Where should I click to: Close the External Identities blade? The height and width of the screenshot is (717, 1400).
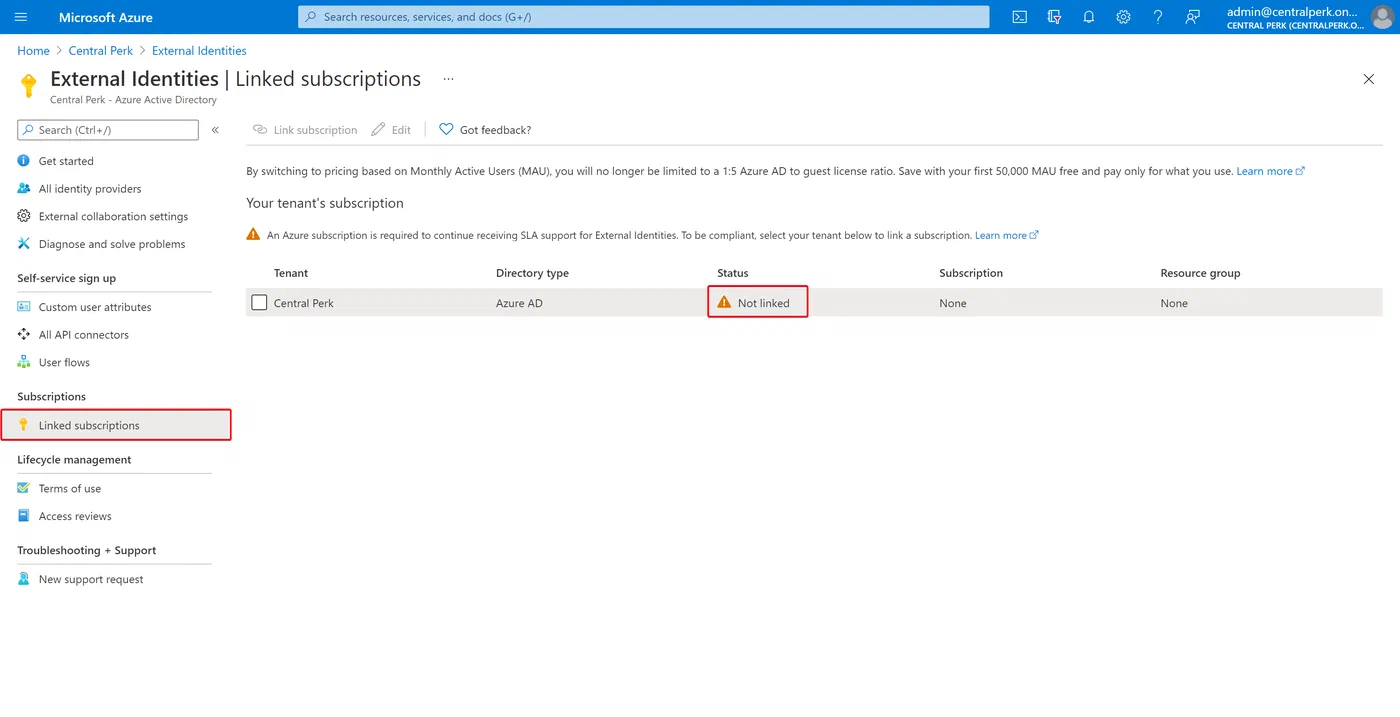click(1369, 79)
